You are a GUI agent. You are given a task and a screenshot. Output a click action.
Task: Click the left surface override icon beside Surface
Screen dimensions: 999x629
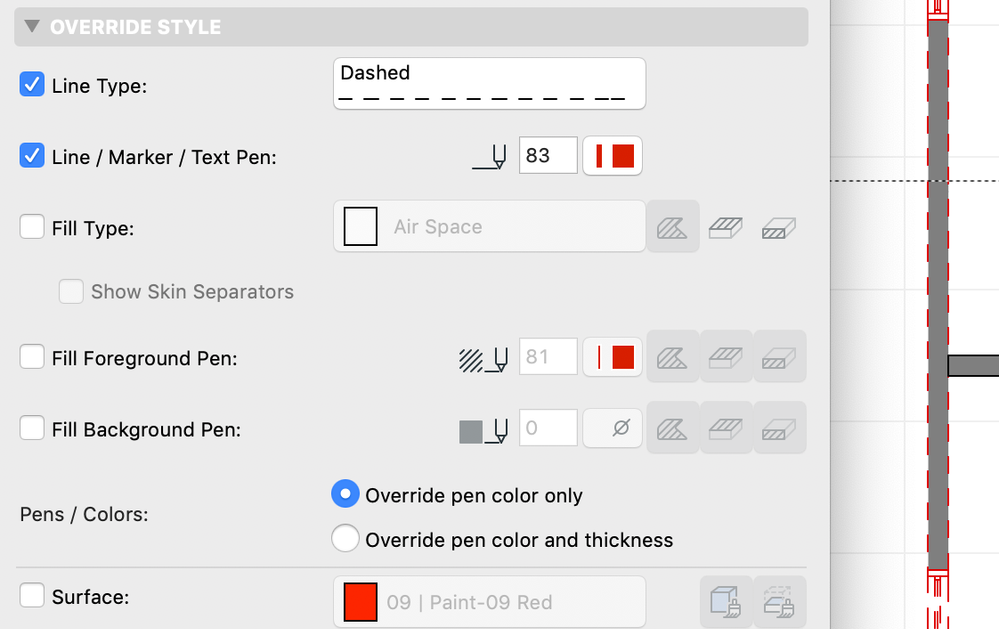click(x=725, y=601)
